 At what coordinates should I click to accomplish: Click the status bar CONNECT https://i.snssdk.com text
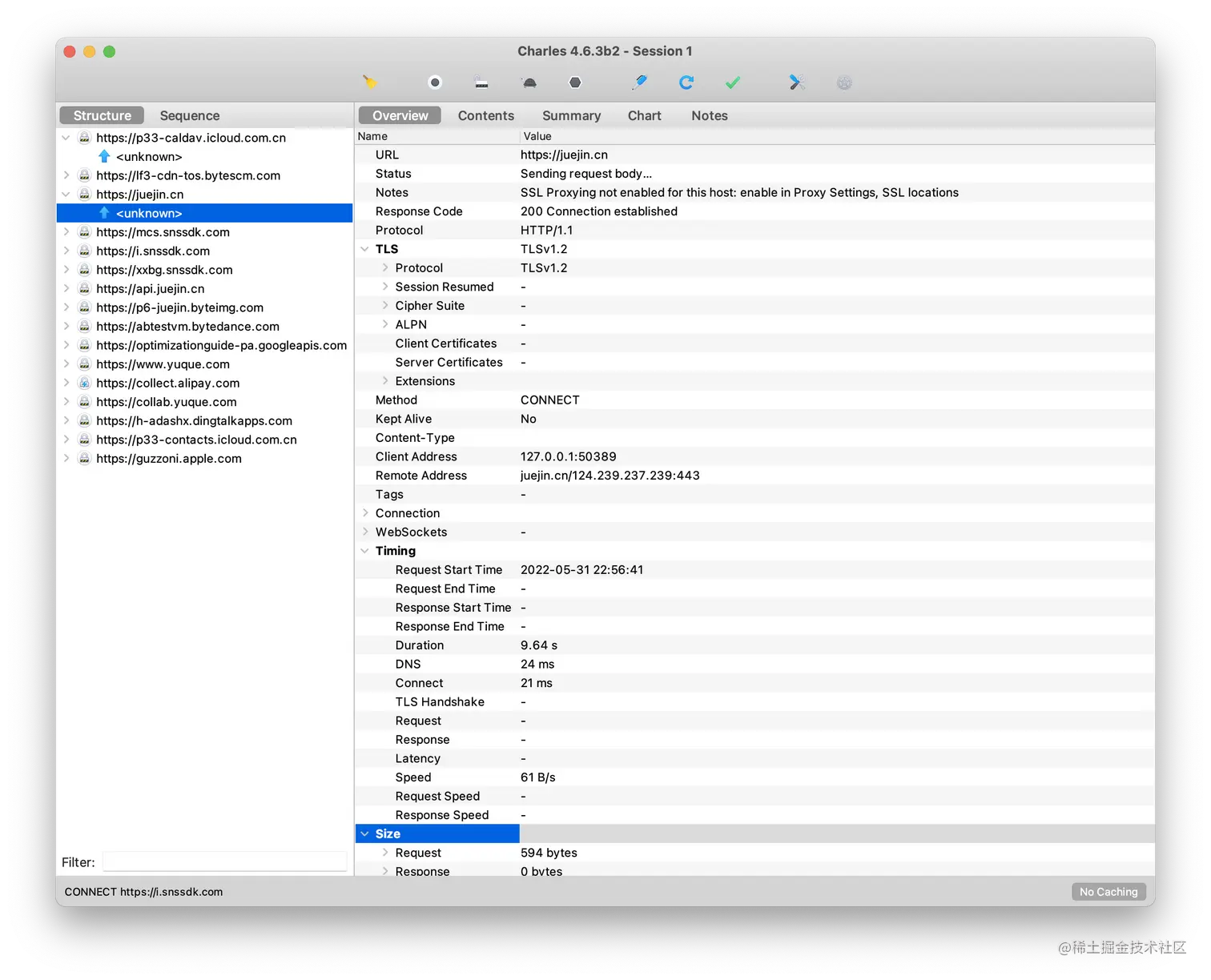click(x=143, y=892)
